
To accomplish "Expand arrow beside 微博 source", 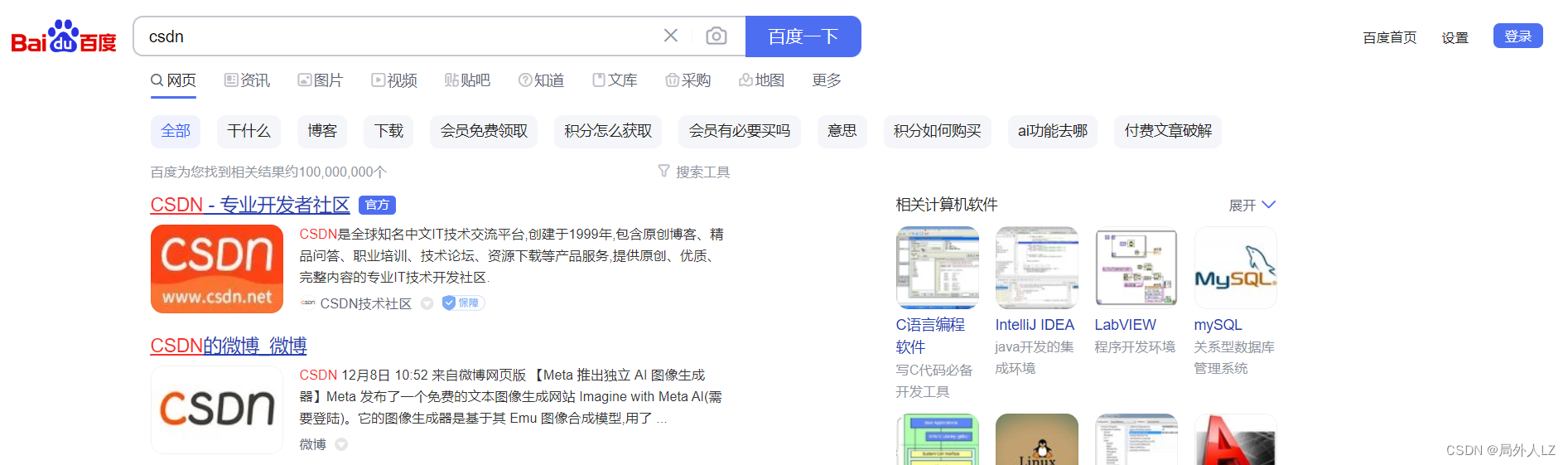I will point(341,444).
